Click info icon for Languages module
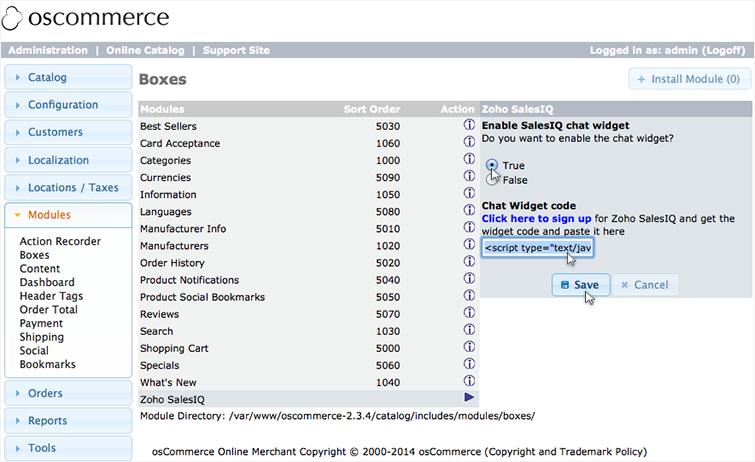 click(469, 210)
